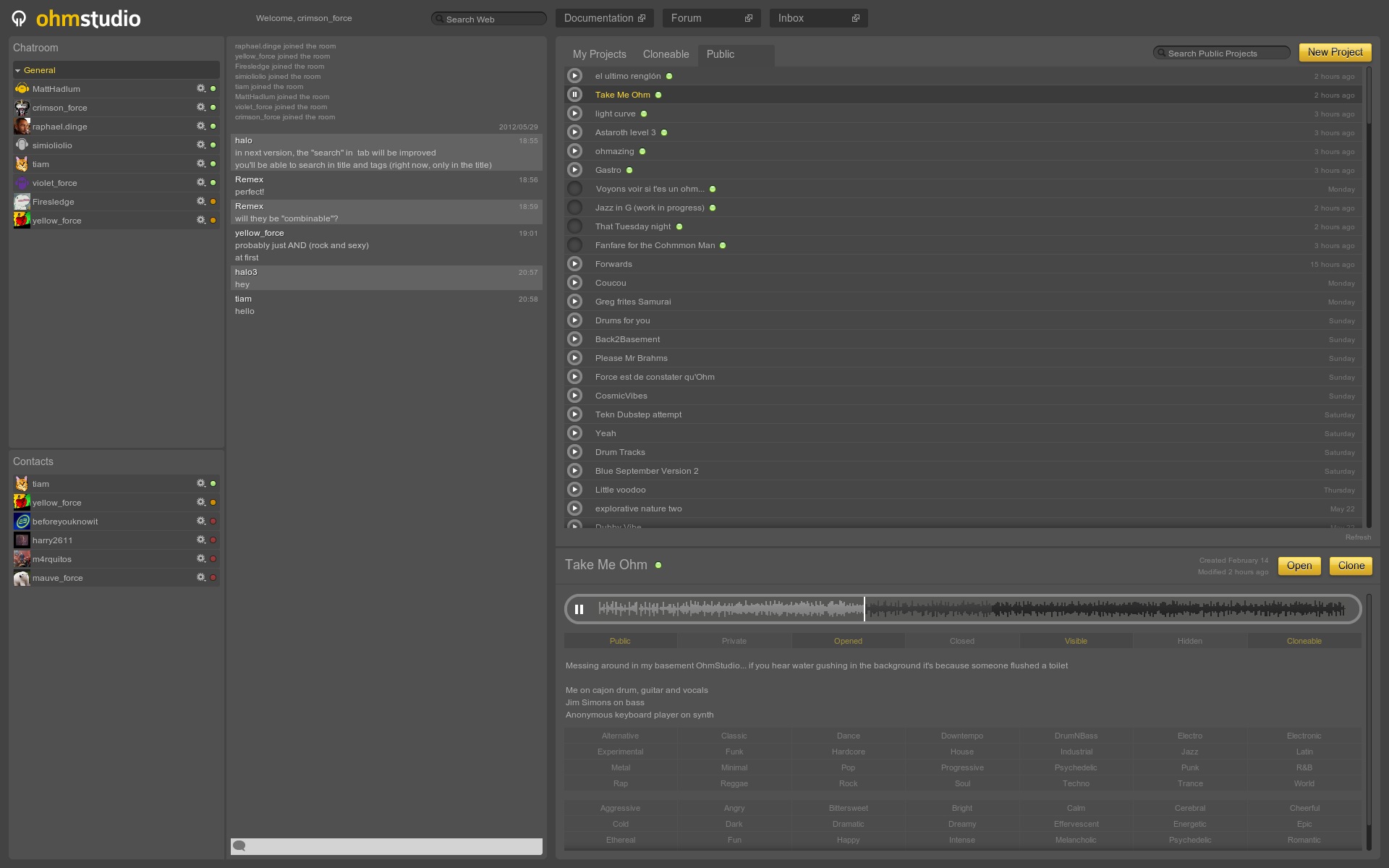Select Jazz in G (work in progress)

point(963,208)
